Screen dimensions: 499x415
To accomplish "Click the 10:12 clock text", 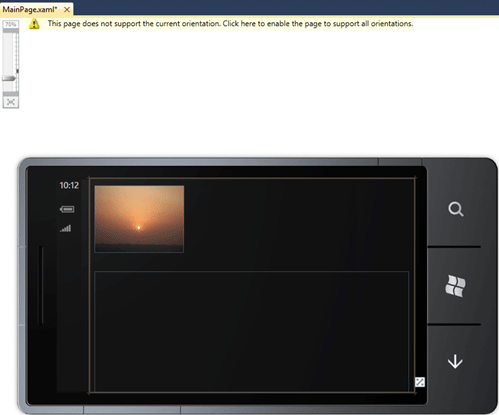I will pyautogui.click(x=69, y=185).
